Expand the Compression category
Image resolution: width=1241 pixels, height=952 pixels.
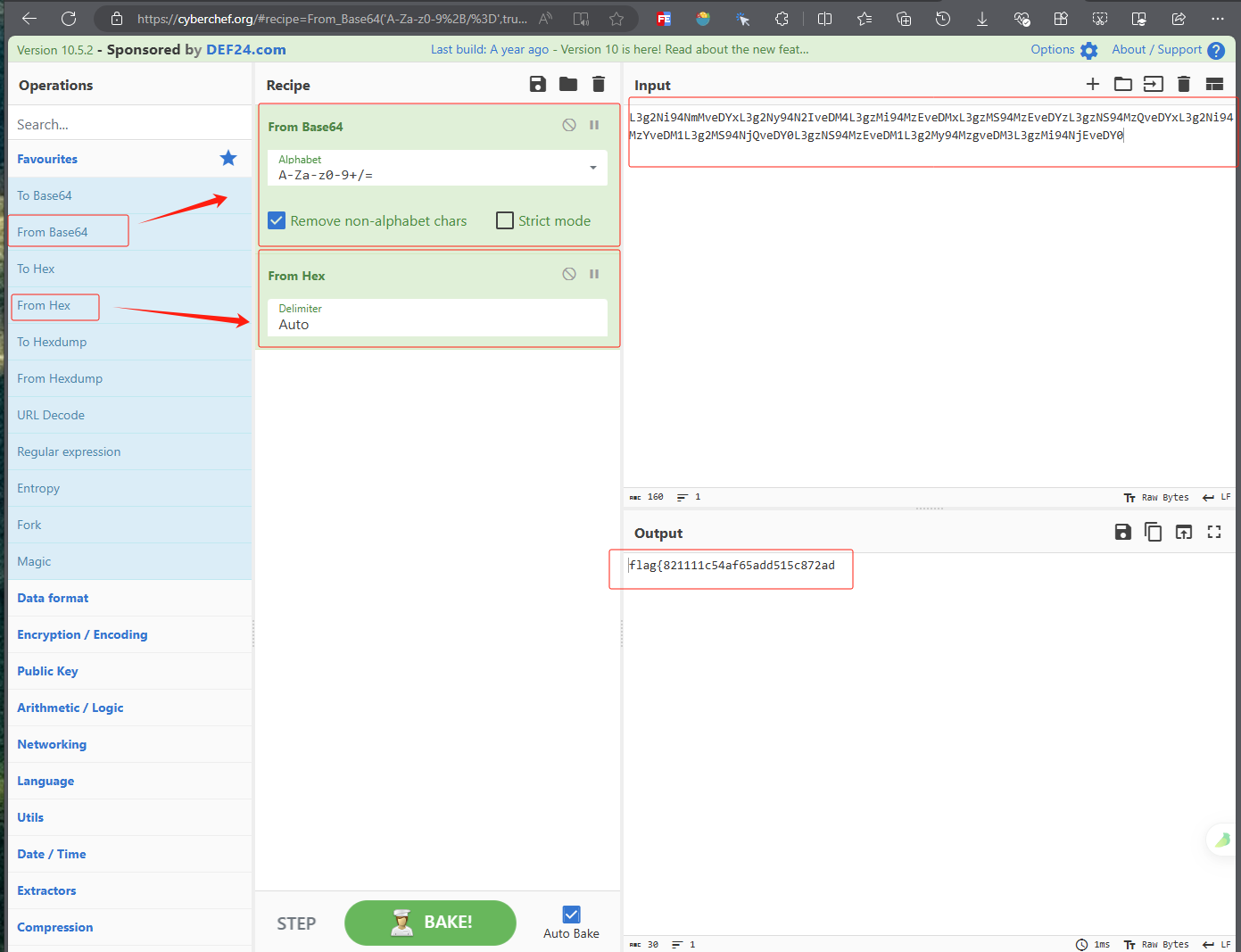[x=130, y=927]
